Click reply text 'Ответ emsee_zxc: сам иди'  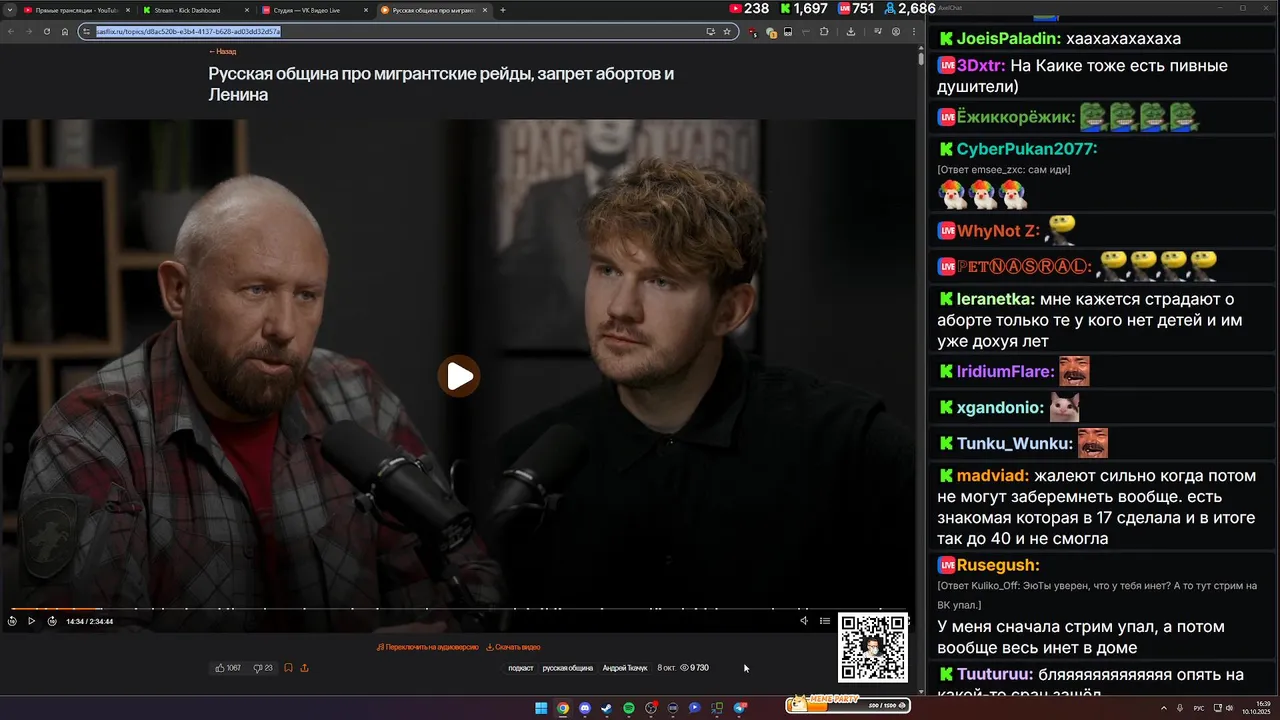point(1004,170)
